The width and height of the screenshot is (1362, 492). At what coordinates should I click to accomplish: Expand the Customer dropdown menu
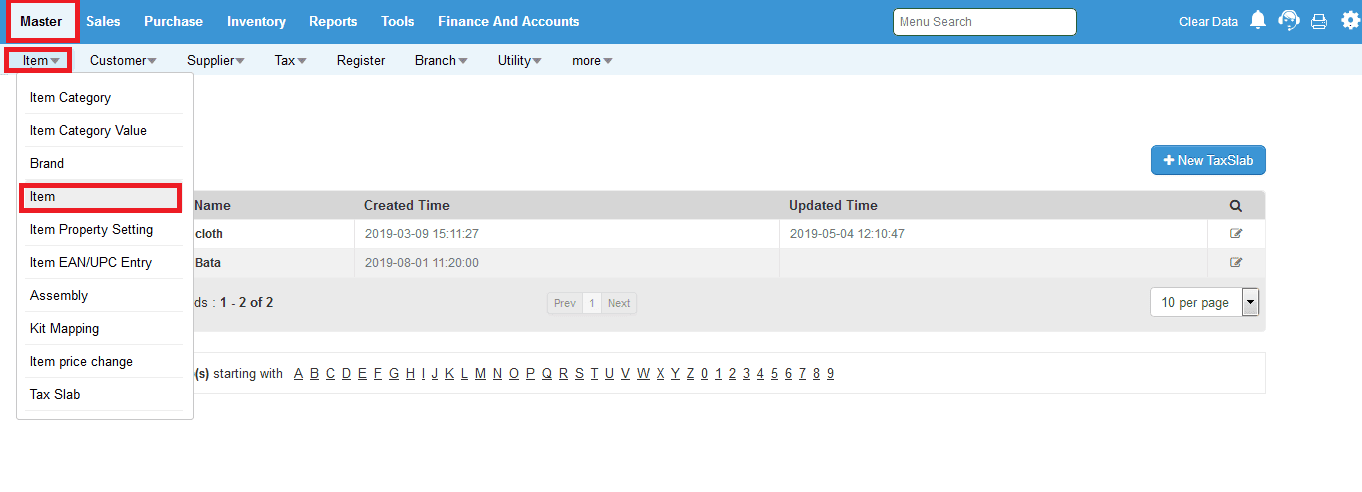(123, 61)
